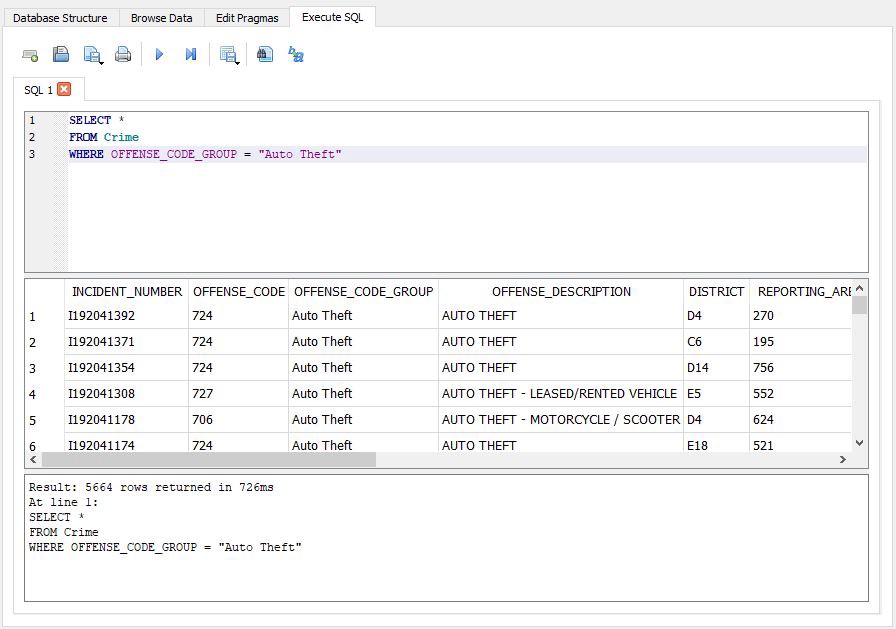
Task: Click reporting area cell 756
Action: tap(800, 367)
